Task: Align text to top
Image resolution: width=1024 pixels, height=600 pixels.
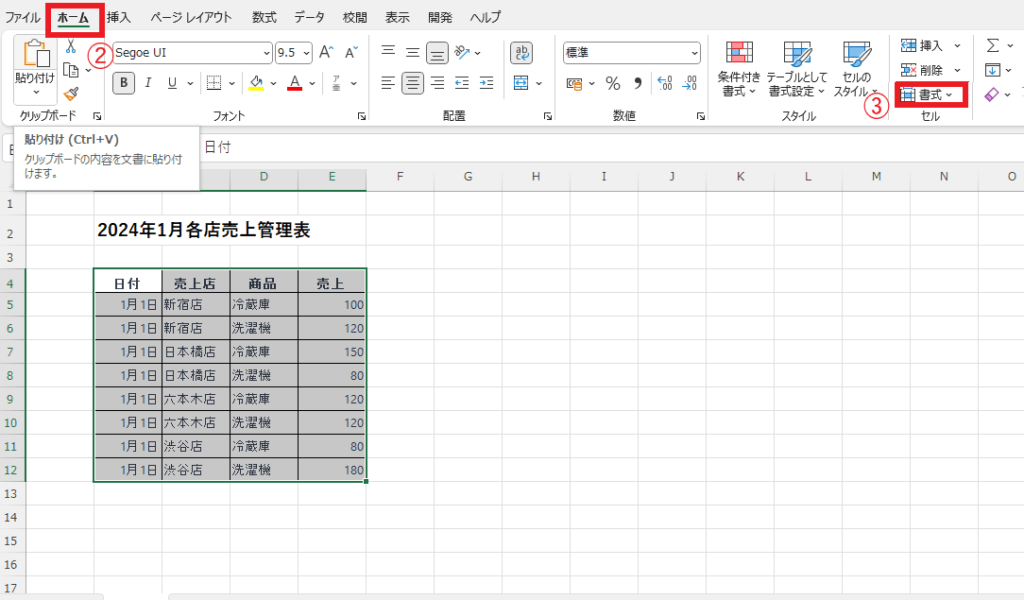Action: 388,52
